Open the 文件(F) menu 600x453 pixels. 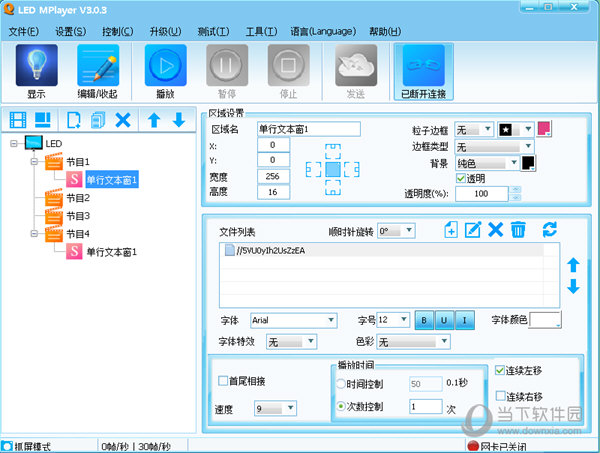(x=24, y=31)
